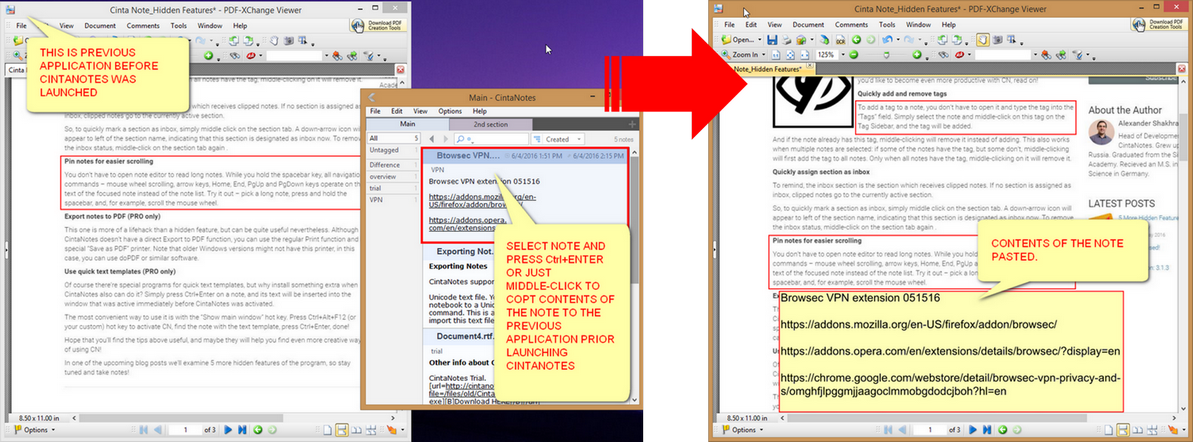
Task: Click First Page button in right window
Action: coord(888,430)
